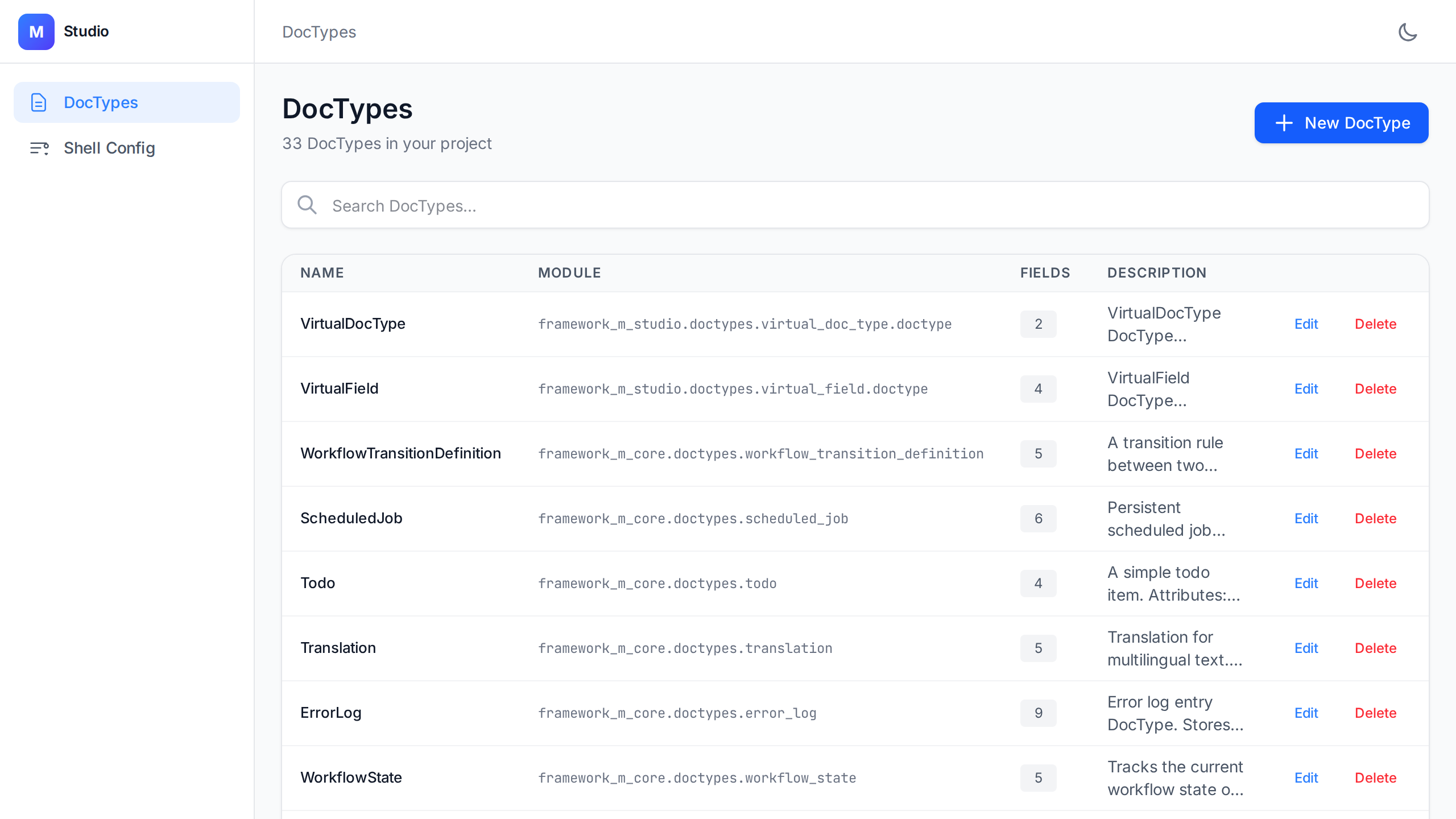Click module framework_m_core.doctypes.workflow_transition_definition
This screenshot has width=1456, height=819.
tap(760, 454)
